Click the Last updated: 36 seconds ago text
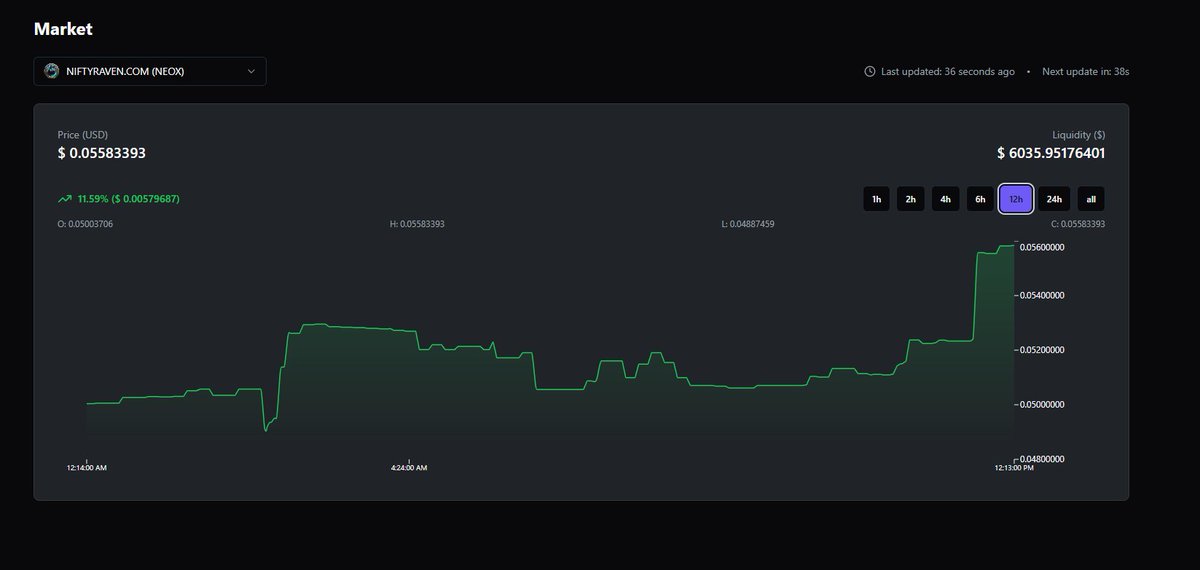1200x570 pixels. pyautogui.click(x=948, y=72)
